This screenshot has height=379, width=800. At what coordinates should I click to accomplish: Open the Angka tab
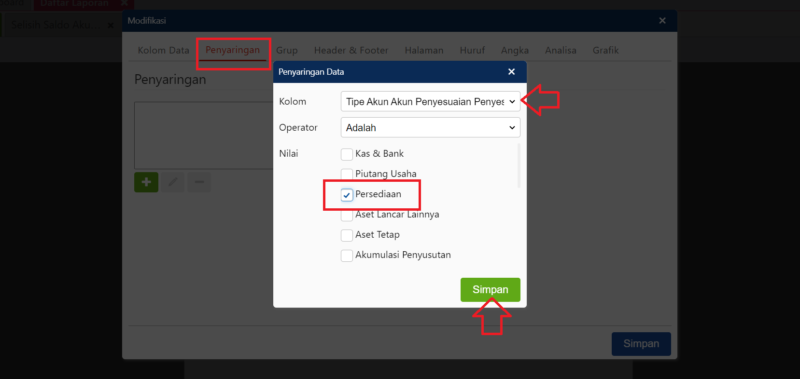pos(515,50)
